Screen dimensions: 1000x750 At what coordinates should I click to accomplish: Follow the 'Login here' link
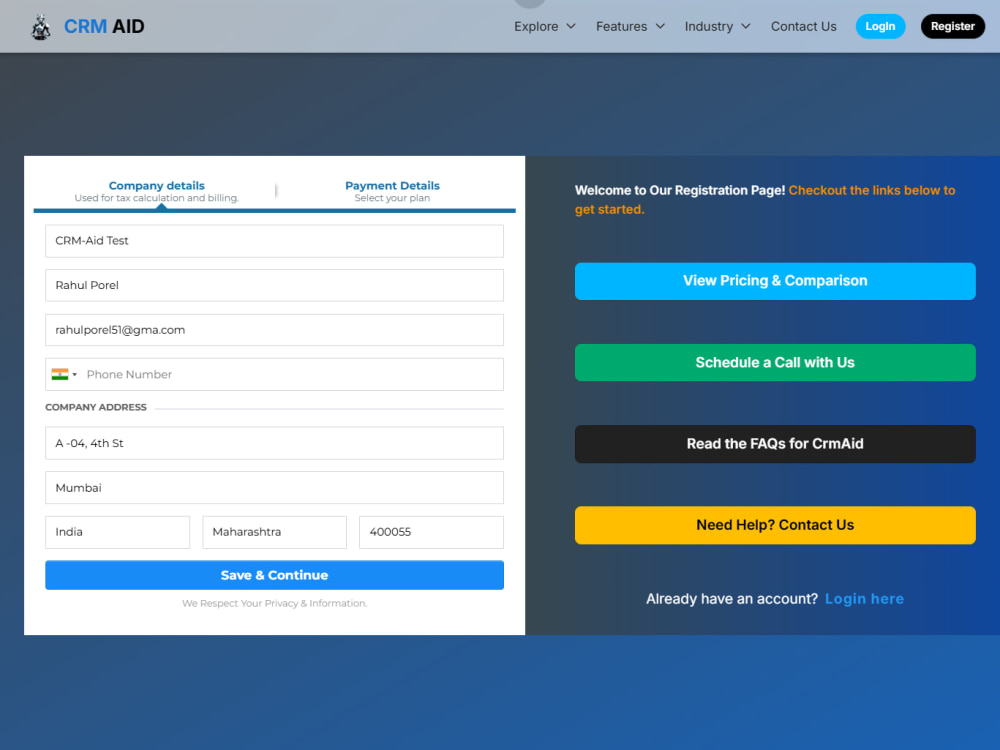tap(864, 599)
